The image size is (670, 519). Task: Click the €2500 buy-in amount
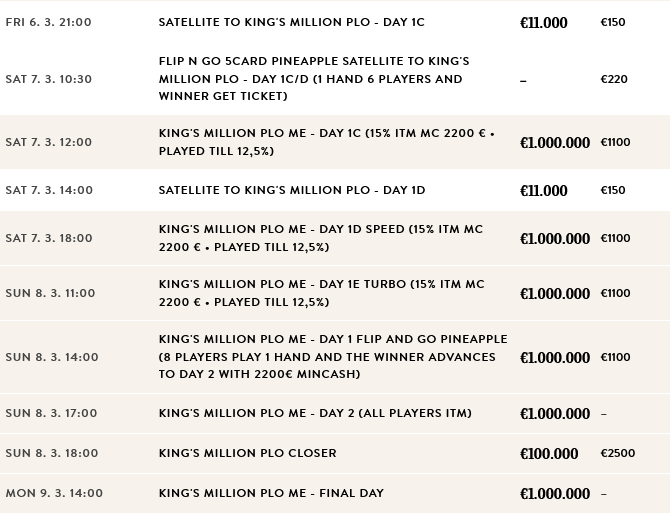(617, 454)
